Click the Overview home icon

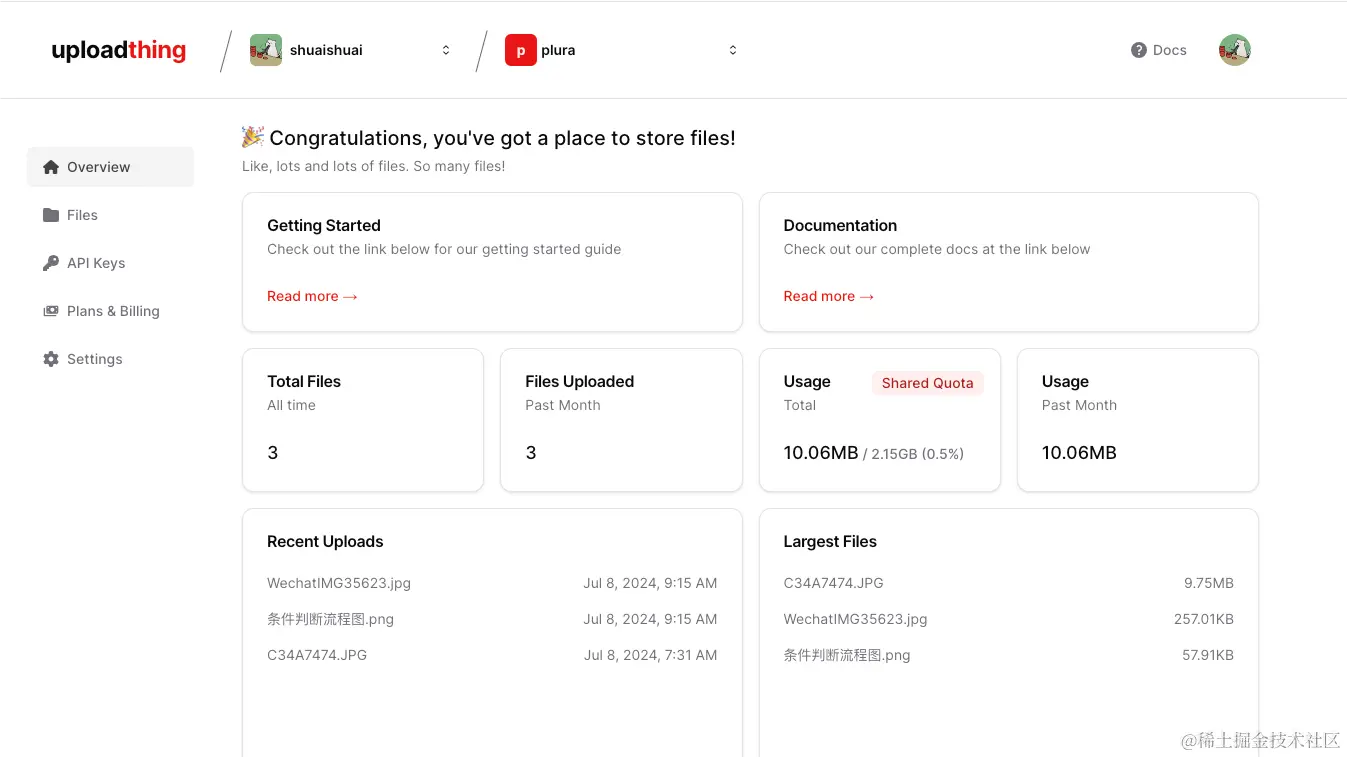coord(51,167)
